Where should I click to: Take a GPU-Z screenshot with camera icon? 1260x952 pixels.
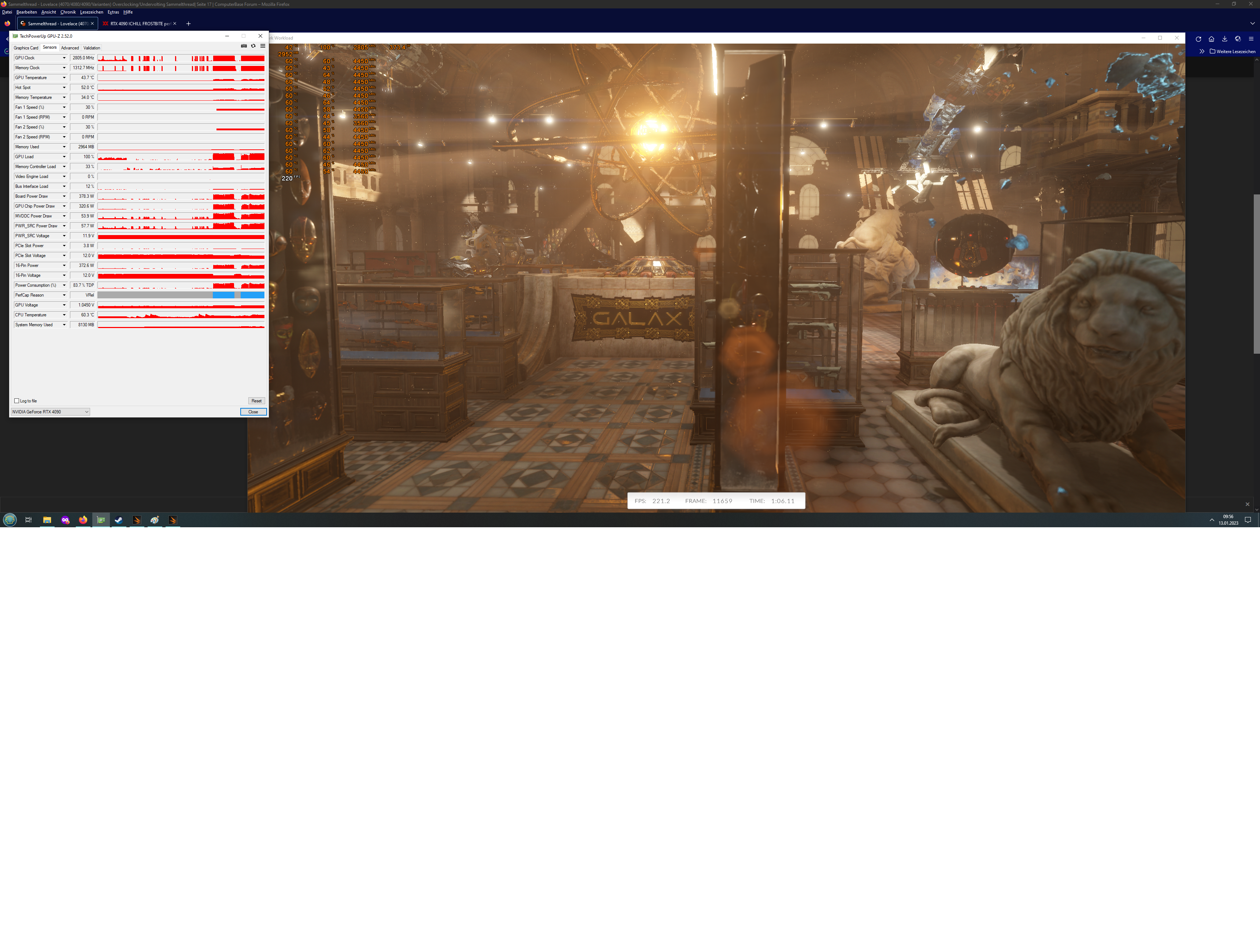tap(244, 46)
